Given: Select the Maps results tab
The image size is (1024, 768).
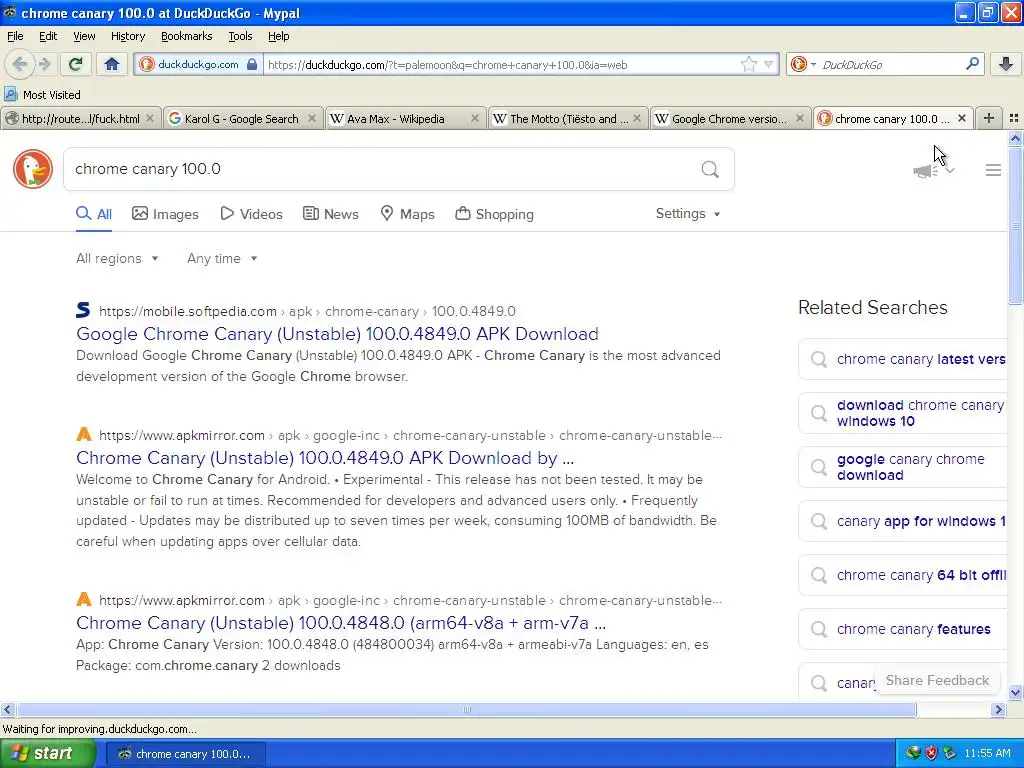Looking at the screenshot, I should tap(407, 214).
